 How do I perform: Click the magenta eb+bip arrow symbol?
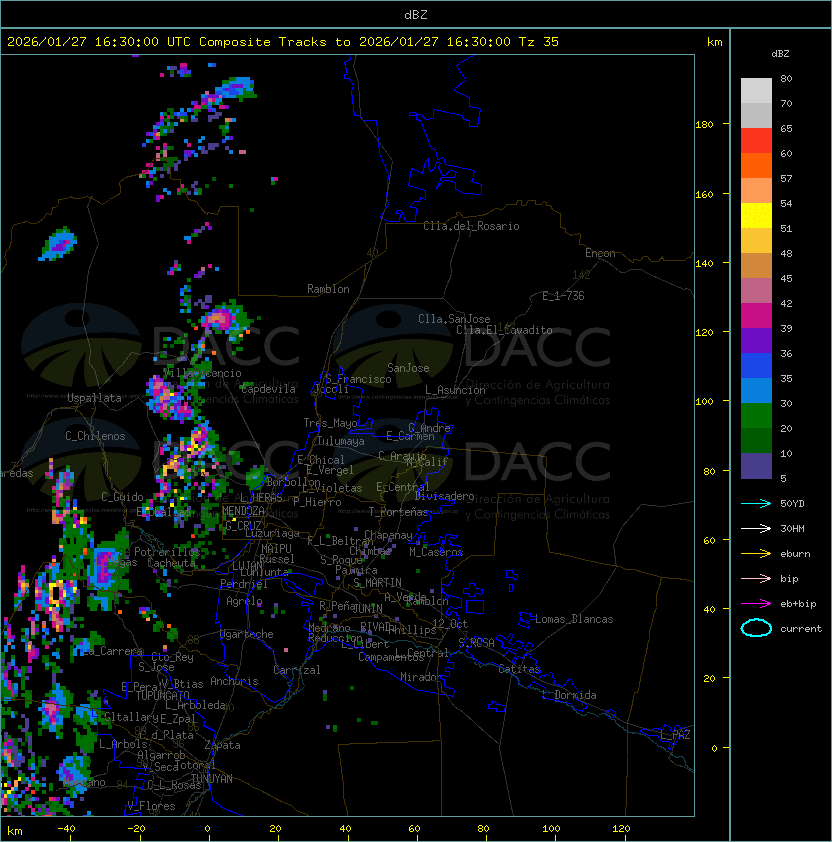756,604
